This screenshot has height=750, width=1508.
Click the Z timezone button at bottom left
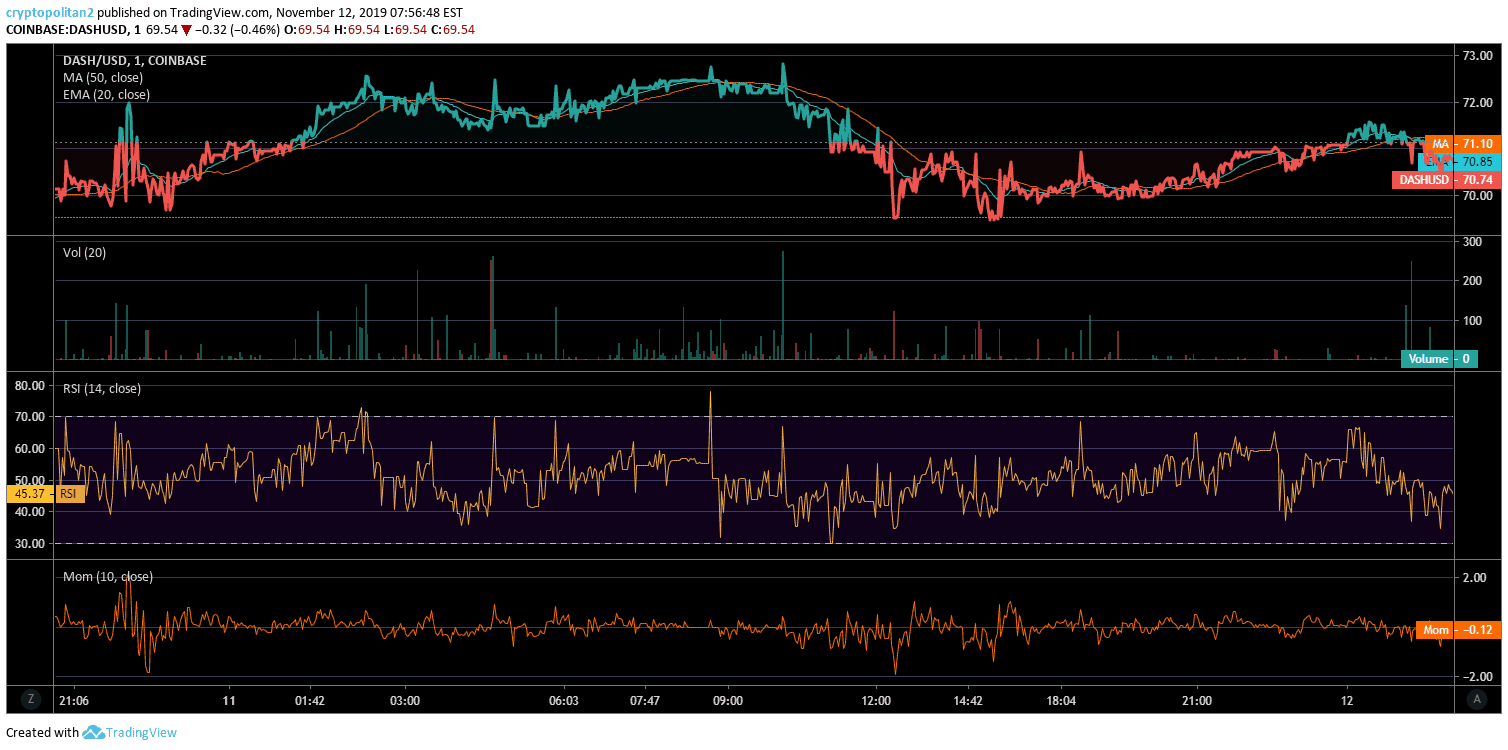[31, 699]
